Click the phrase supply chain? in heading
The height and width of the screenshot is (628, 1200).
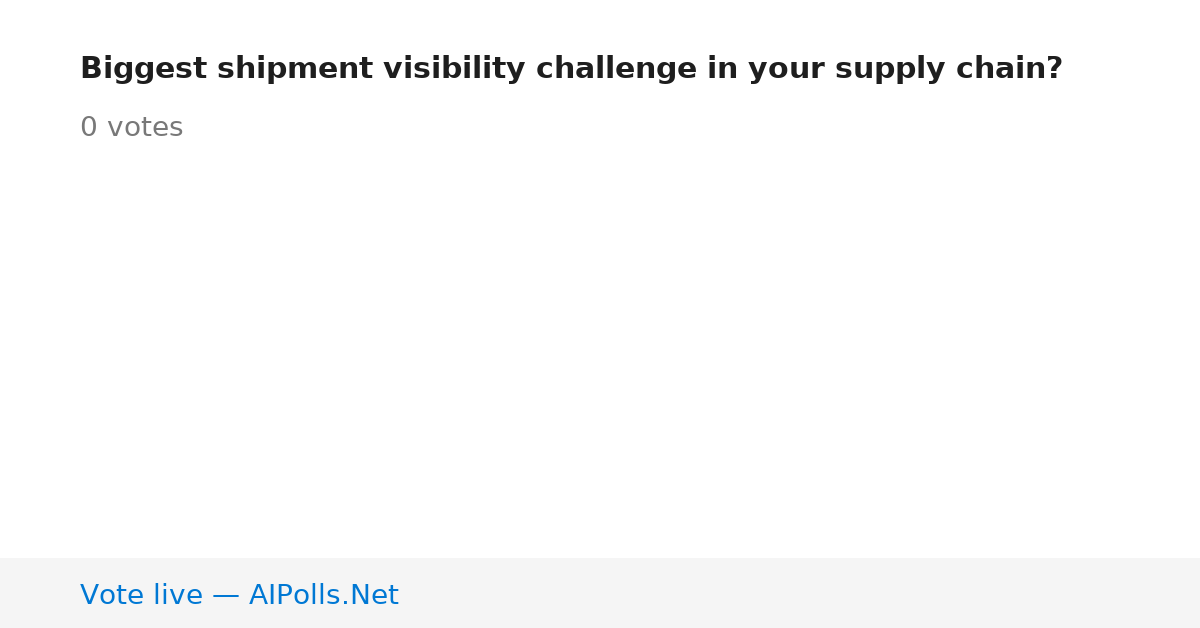tap(956, 69)
